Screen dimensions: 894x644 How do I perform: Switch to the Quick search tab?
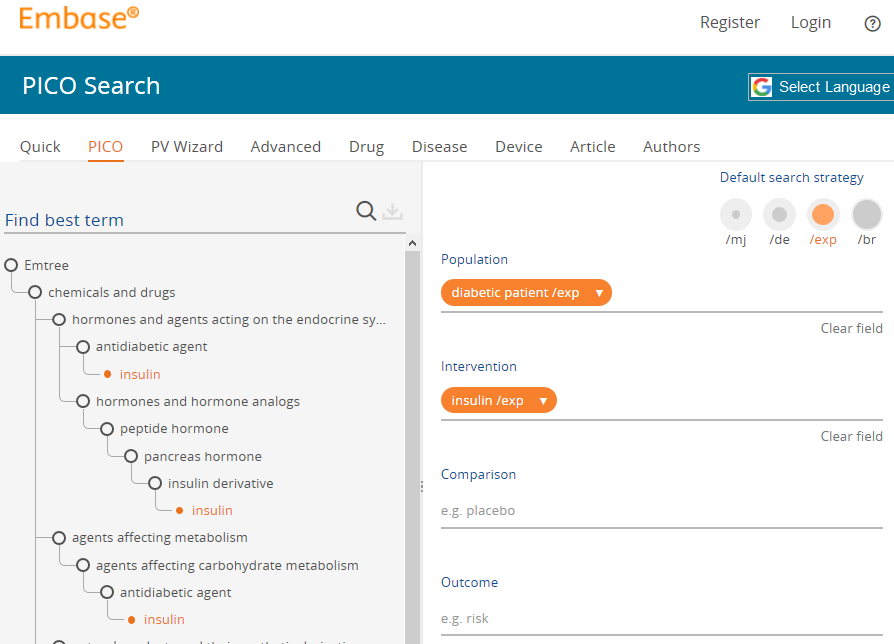(40, 147)
